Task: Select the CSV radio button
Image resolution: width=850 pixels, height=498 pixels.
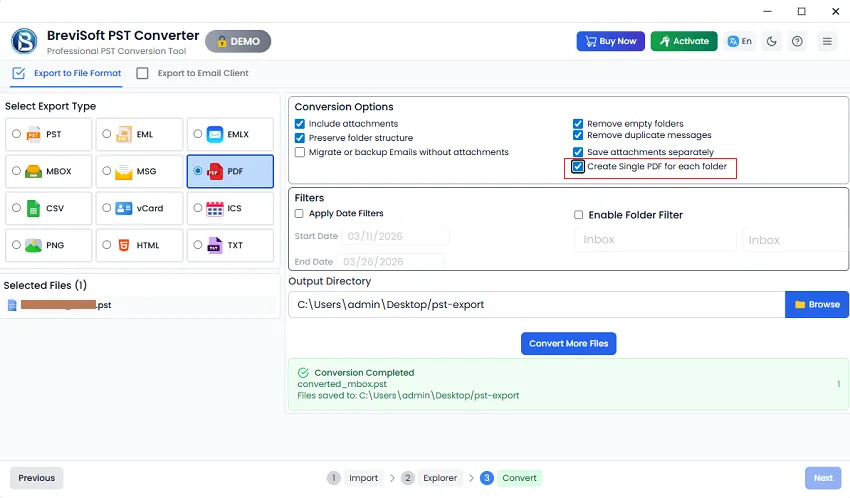Action: (x=17, y=208)
